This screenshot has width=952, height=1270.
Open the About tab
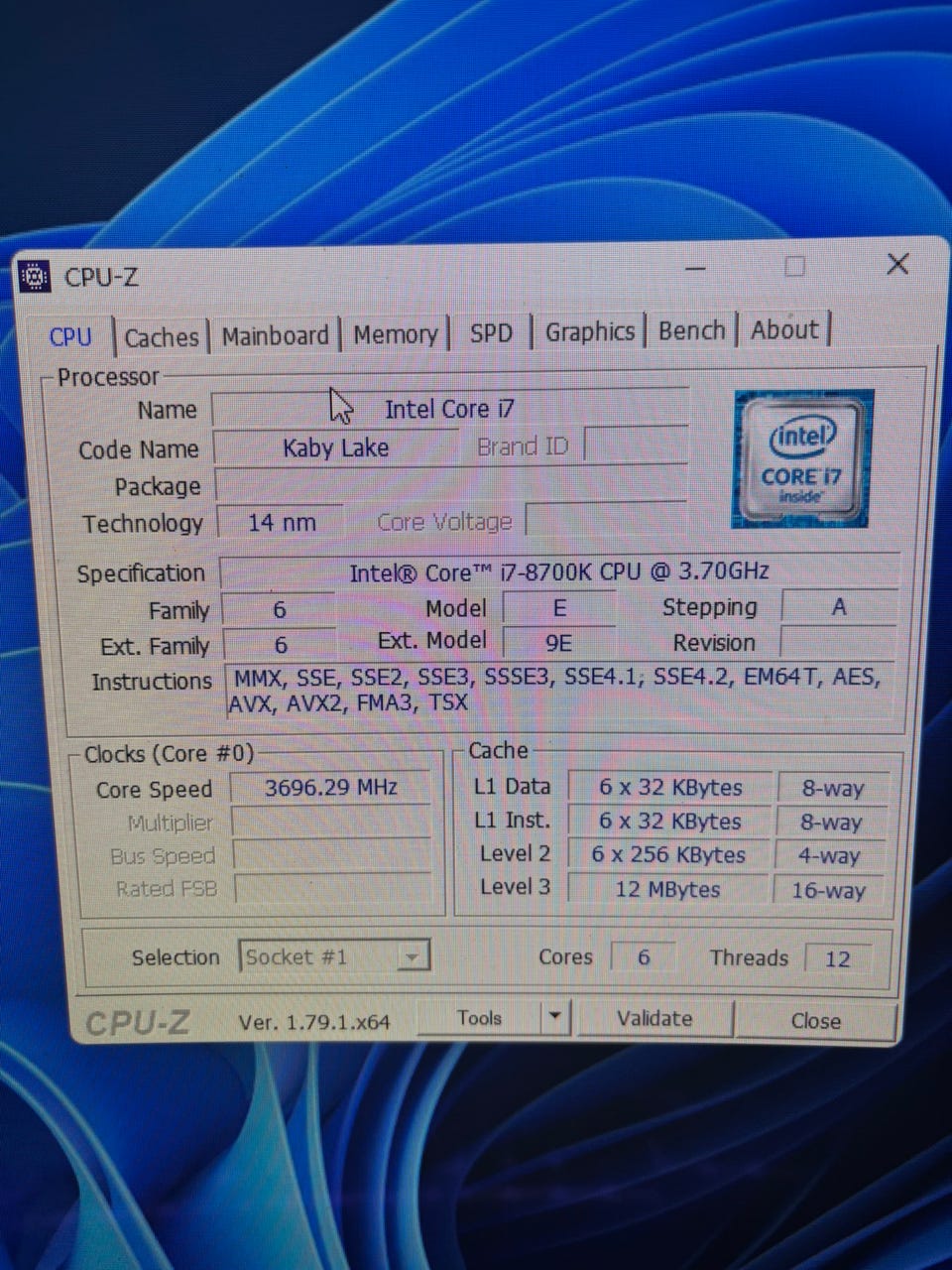(784, 329)
